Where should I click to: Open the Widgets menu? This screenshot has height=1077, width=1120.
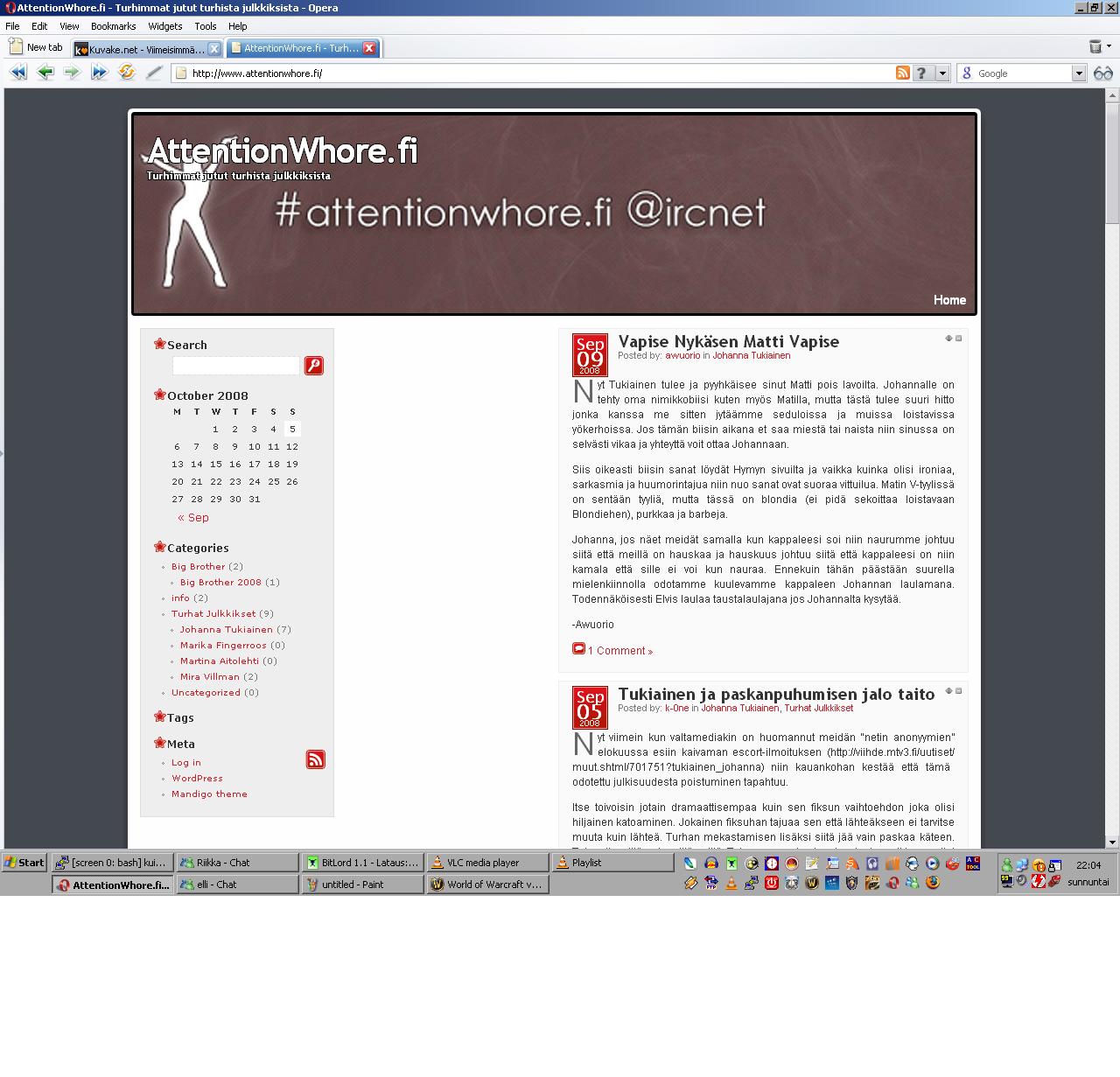pos(164,26)
